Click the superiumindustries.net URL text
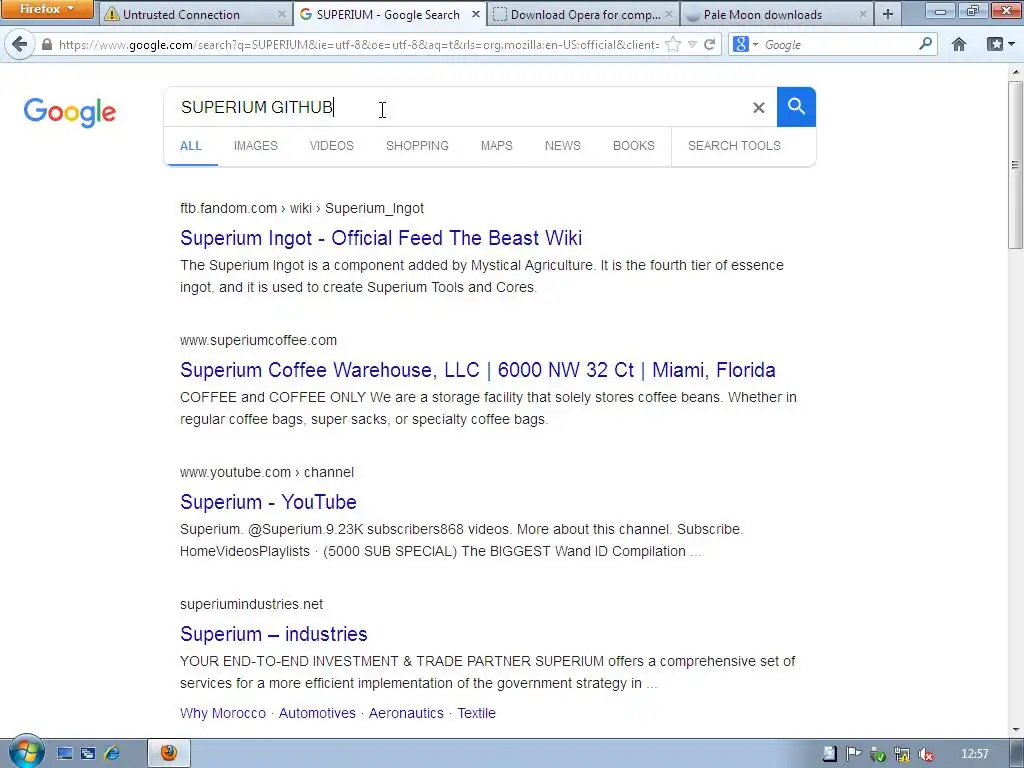 (x=251, y=604)
